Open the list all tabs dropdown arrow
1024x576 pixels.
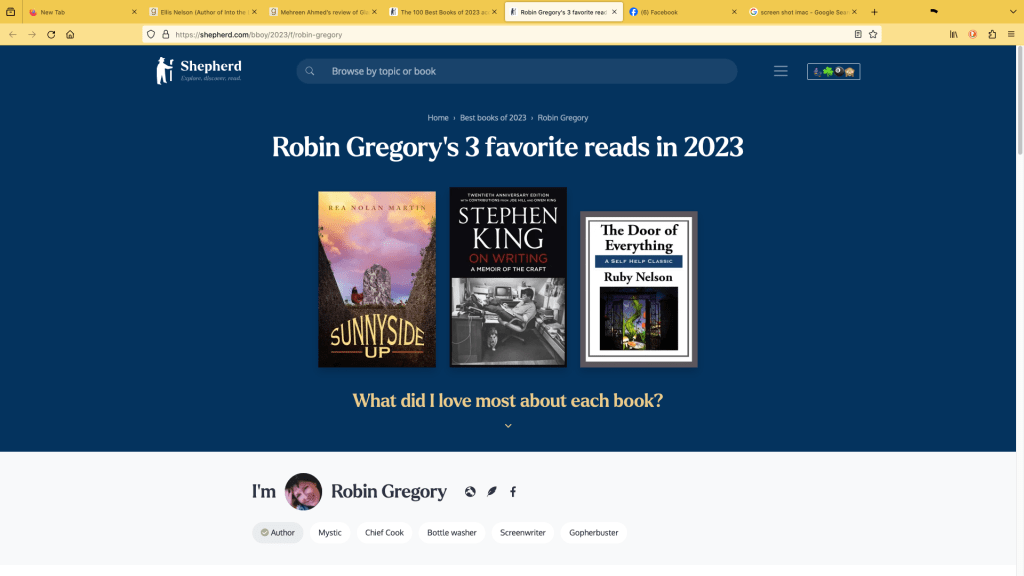(x=1013, y=12)
